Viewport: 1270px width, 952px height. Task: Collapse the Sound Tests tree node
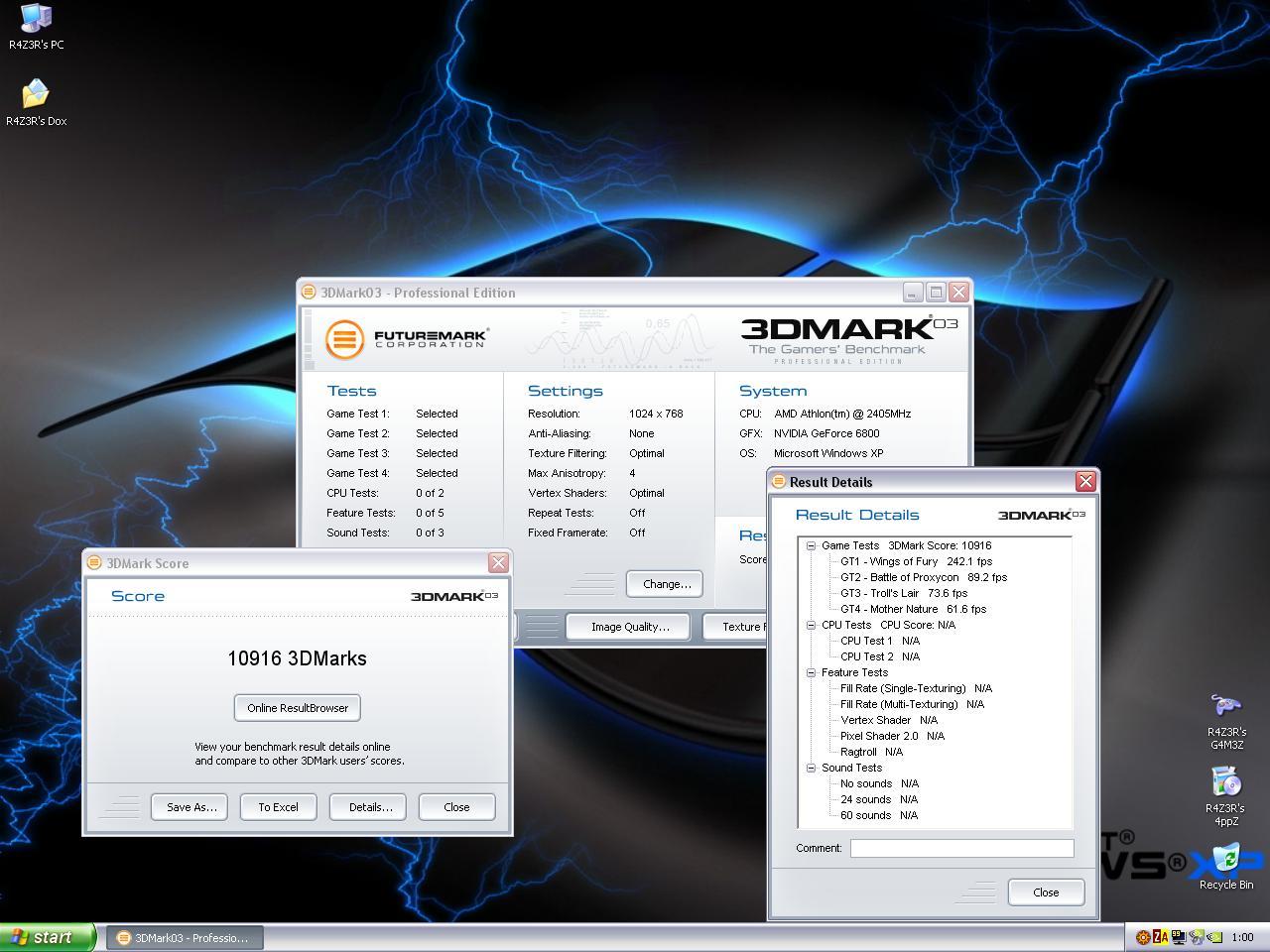point(811,768)
